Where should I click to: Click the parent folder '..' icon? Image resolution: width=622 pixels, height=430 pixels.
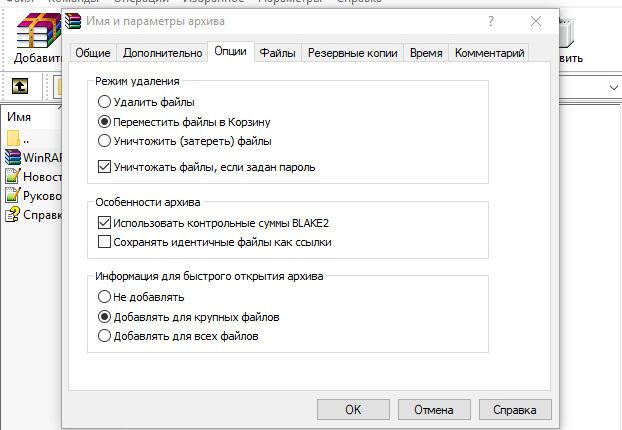[13, 138]
